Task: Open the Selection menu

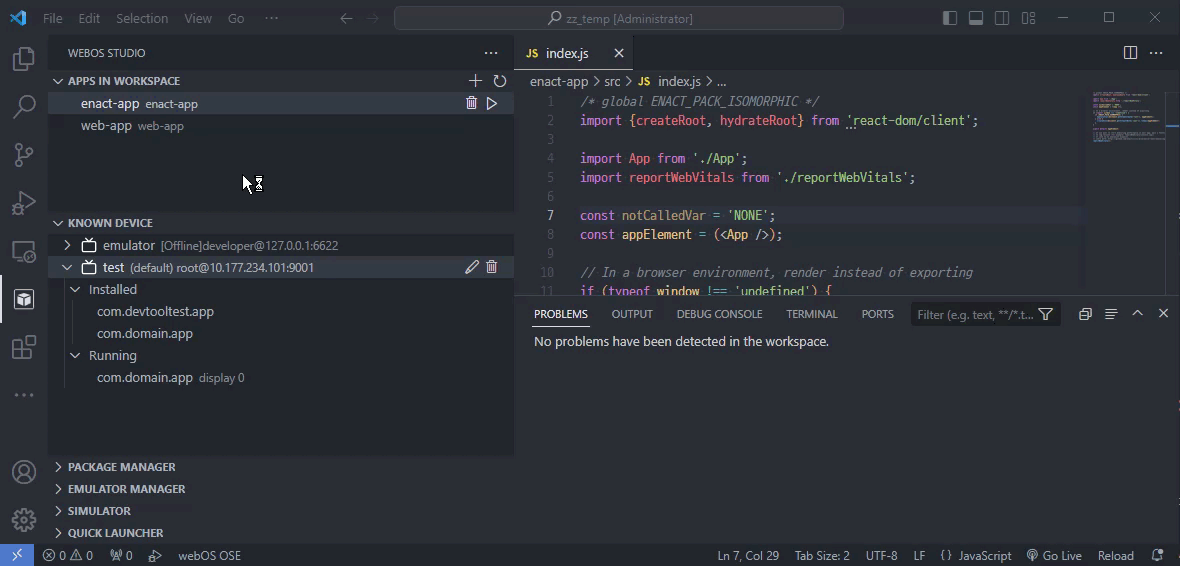Action: pyautogui.click(x=142, y=18)
